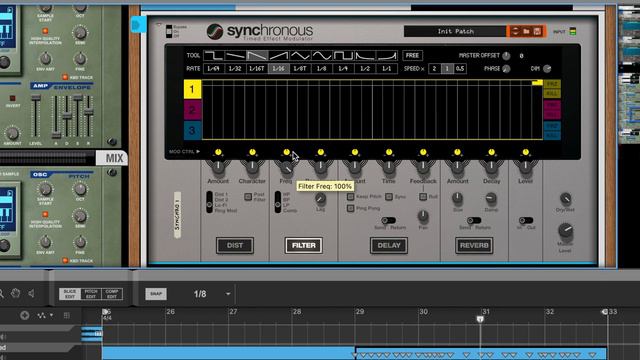Select the shallow falling ramp tool
This screenshot has height=360, width=640.
235,56
